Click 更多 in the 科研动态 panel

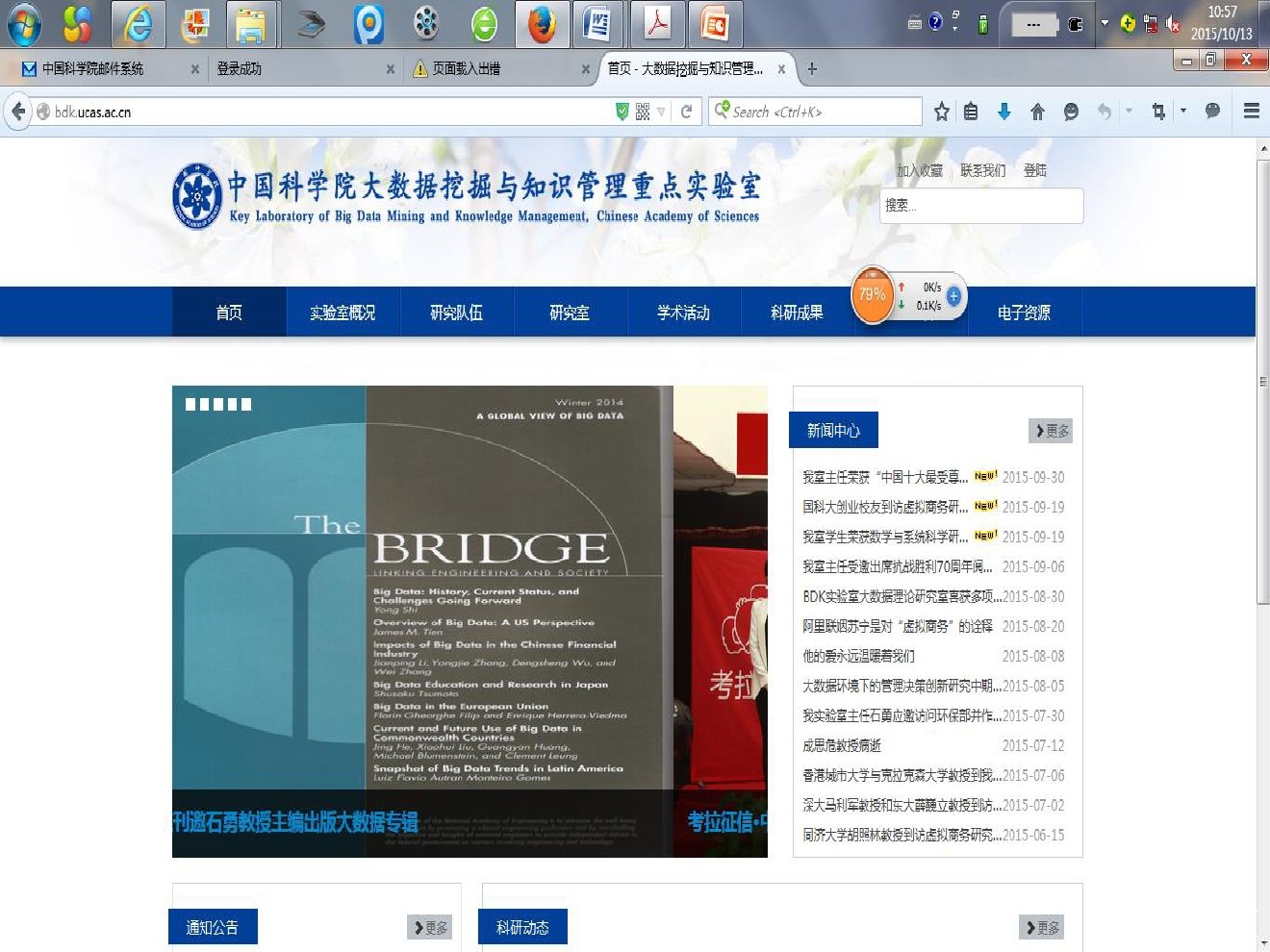pyautogui.click(x=1042, y=927)
